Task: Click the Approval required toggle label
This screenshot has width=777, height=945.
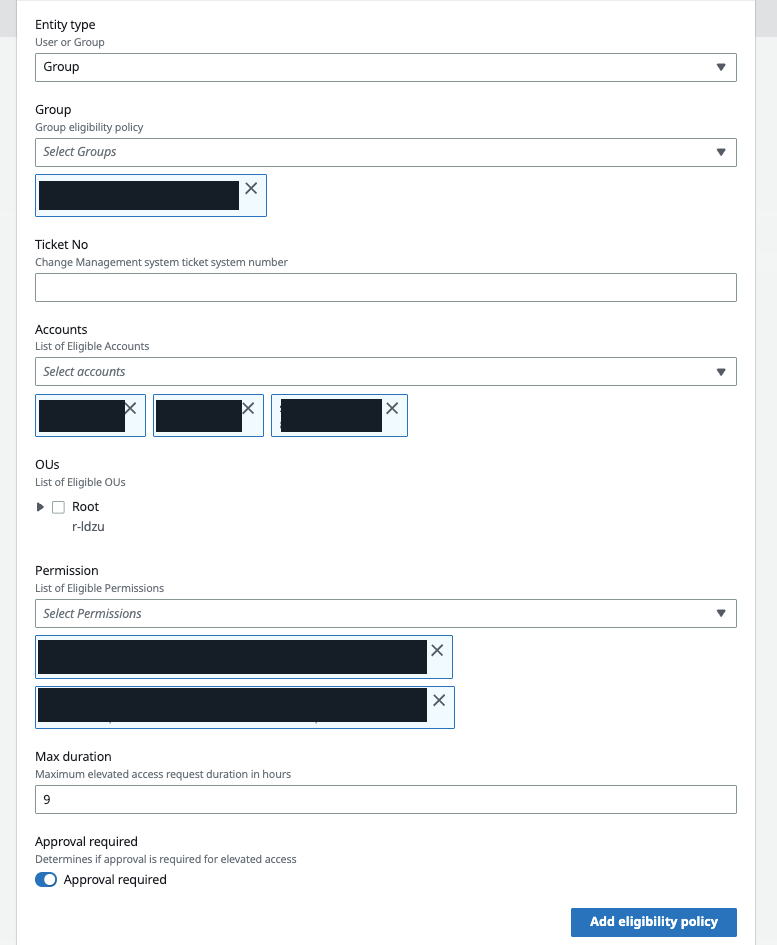Action: (115, 880)
